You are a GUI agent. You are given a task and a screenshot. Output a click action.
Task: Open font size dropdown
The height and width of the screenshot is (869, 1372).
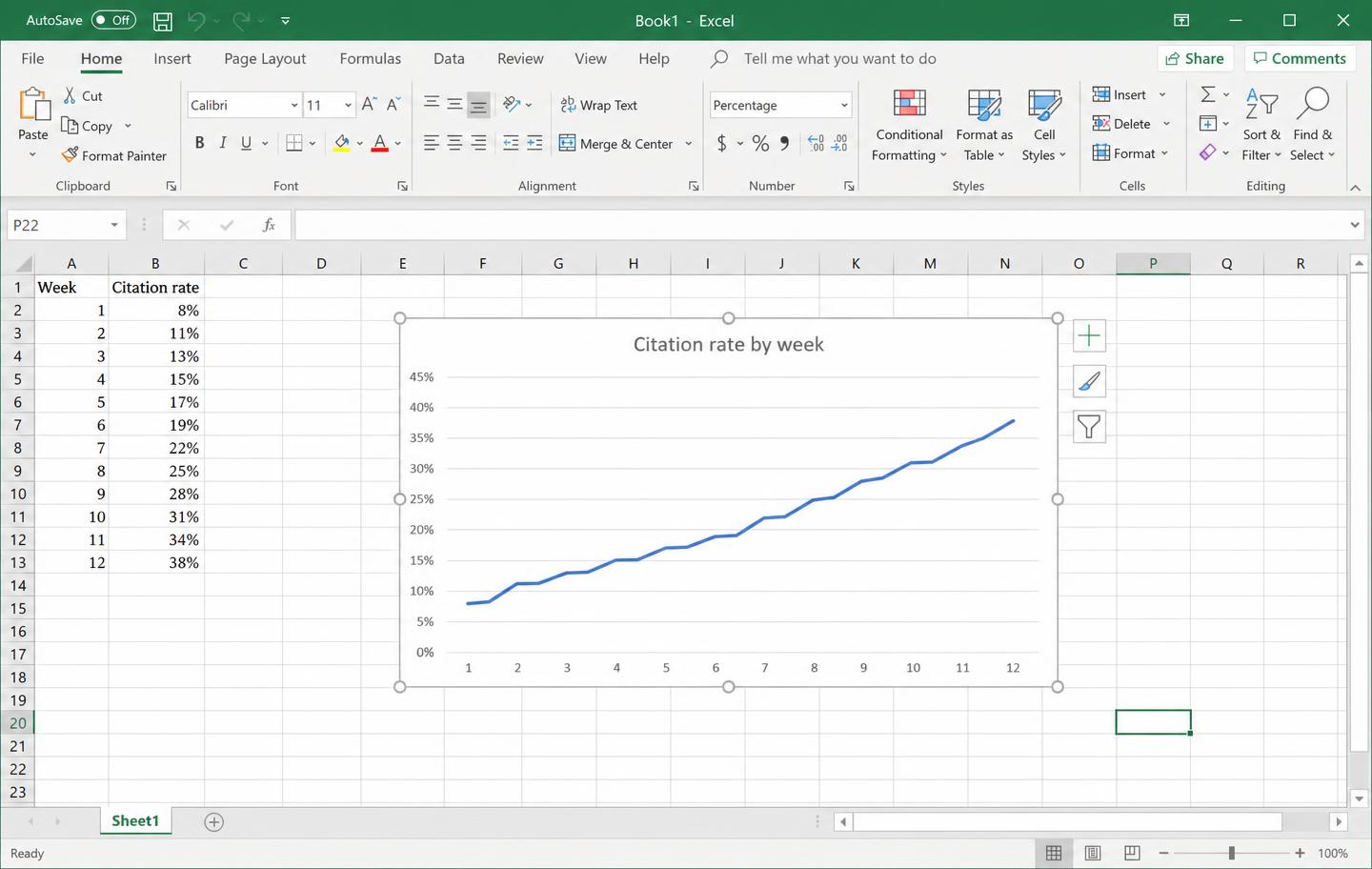(x=349, y=105)
